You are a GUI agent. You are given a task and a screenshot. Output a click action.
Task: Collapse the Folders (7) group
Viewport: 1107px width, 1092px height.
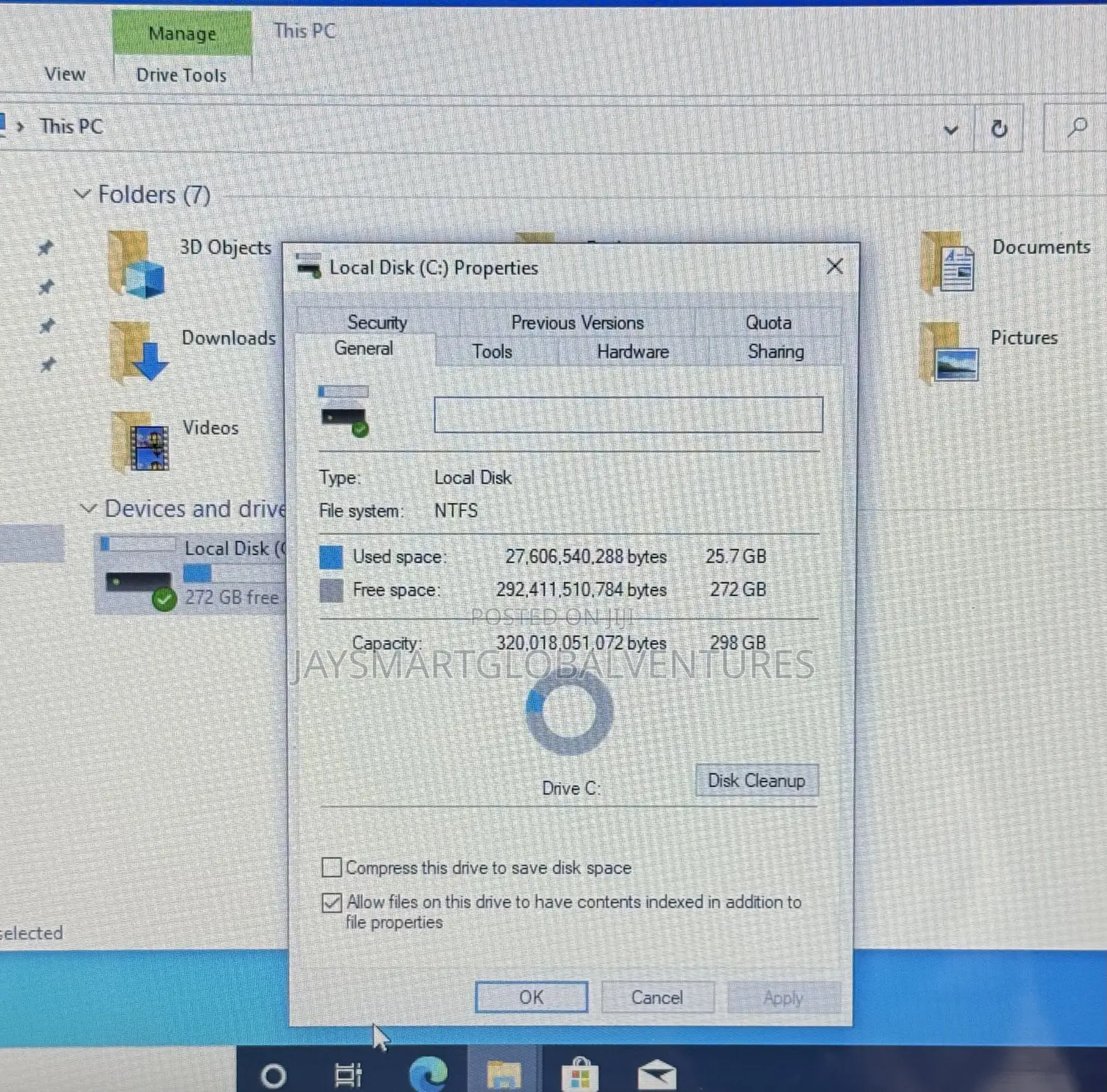point(82,194)
